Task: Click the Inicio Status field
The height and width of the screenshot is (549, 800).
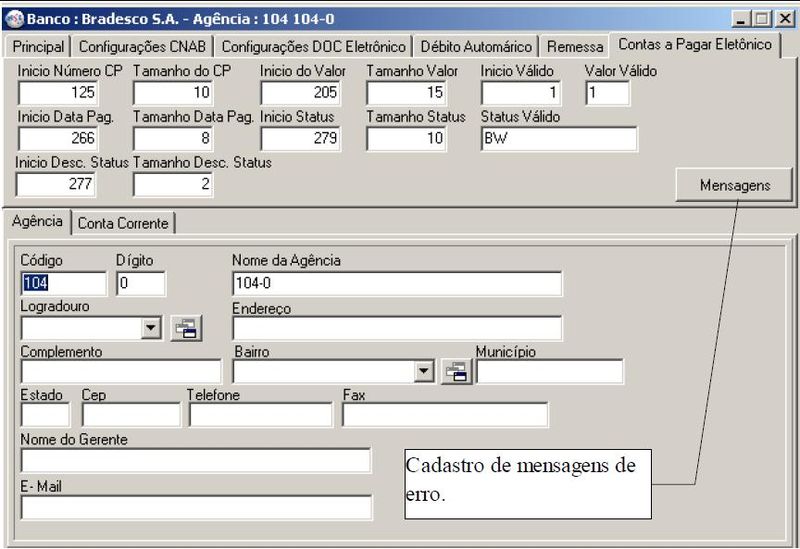Action: (x=300, y=138)
